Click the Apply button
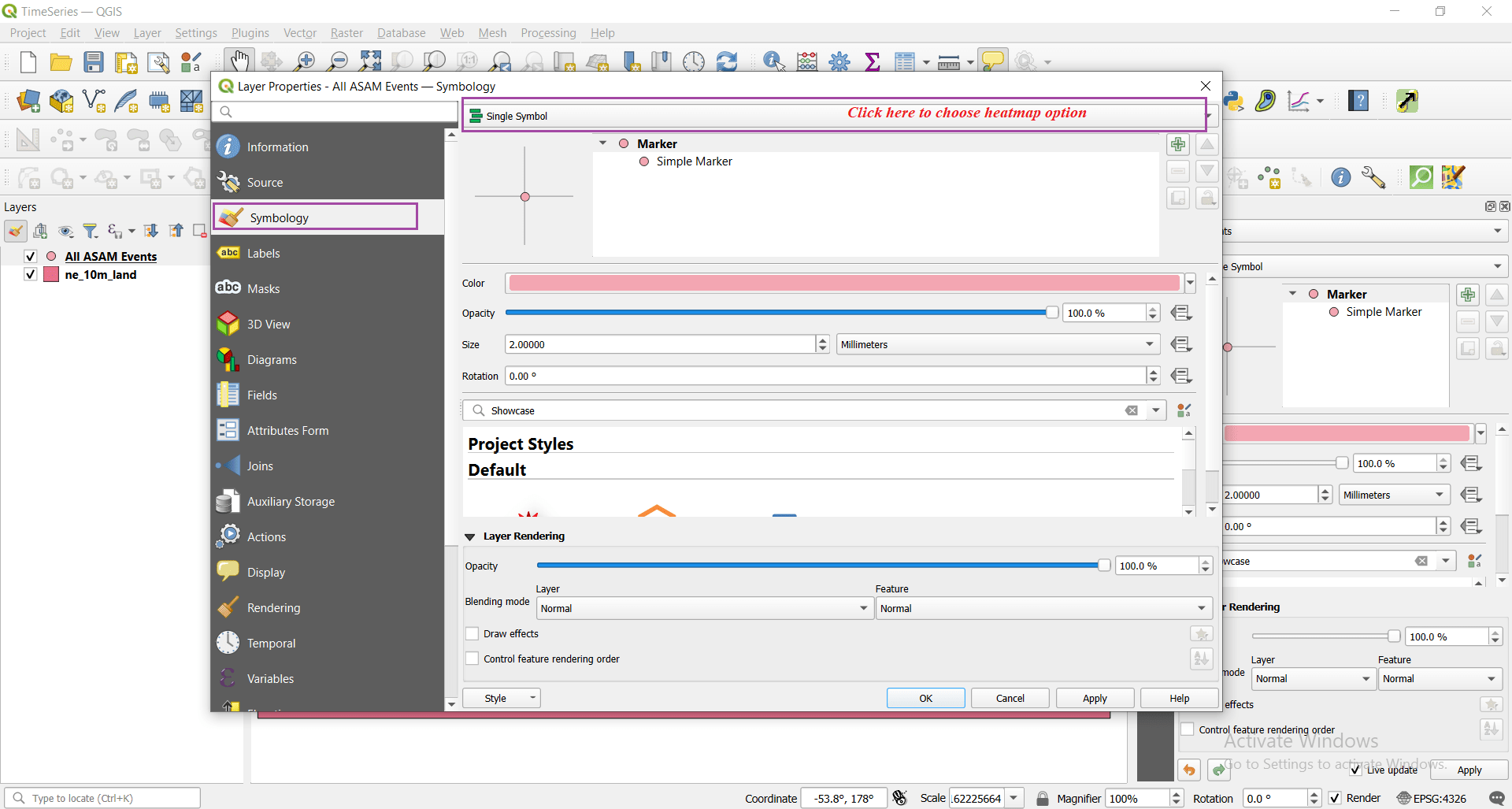The image size is (1512, 809). tap(1095, 698)
